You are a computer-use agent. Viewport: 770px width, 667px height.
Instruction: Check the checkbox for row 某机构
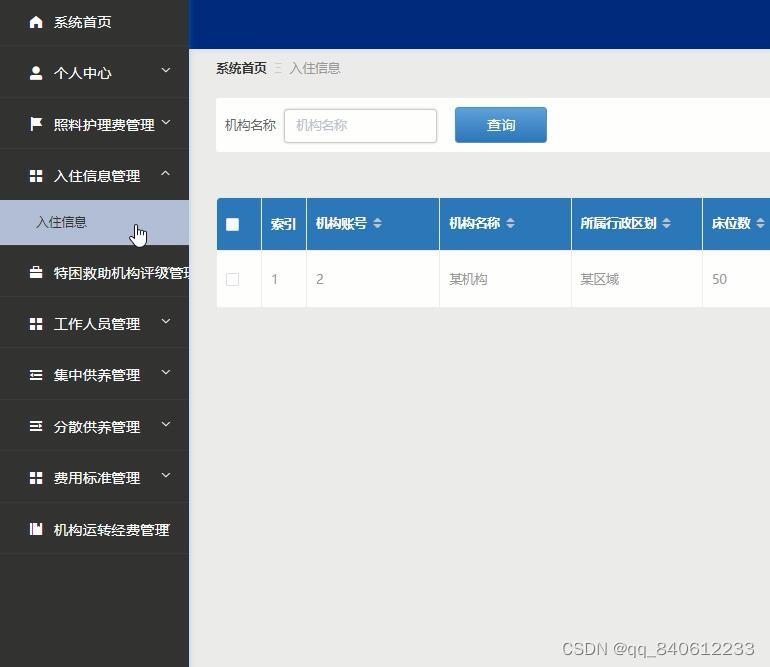[232, 279]
